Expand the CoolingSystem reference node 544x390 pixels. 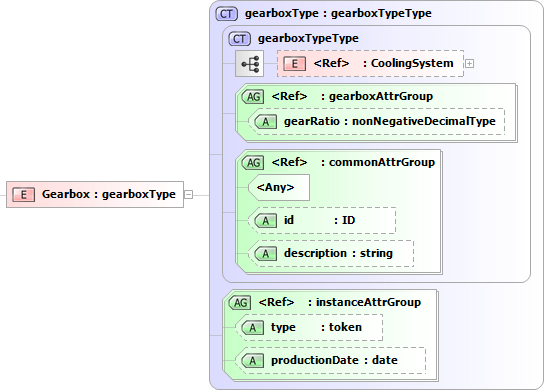[x=469, y=64]
